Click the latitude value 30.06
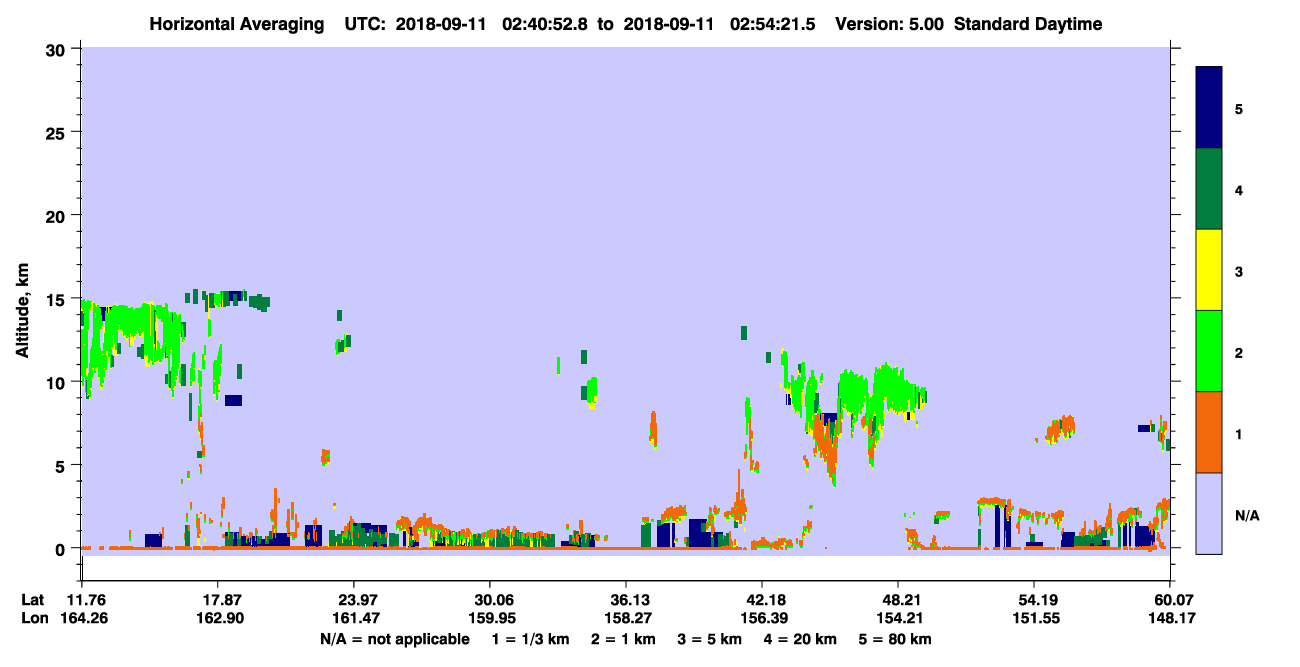 [490, 600]
